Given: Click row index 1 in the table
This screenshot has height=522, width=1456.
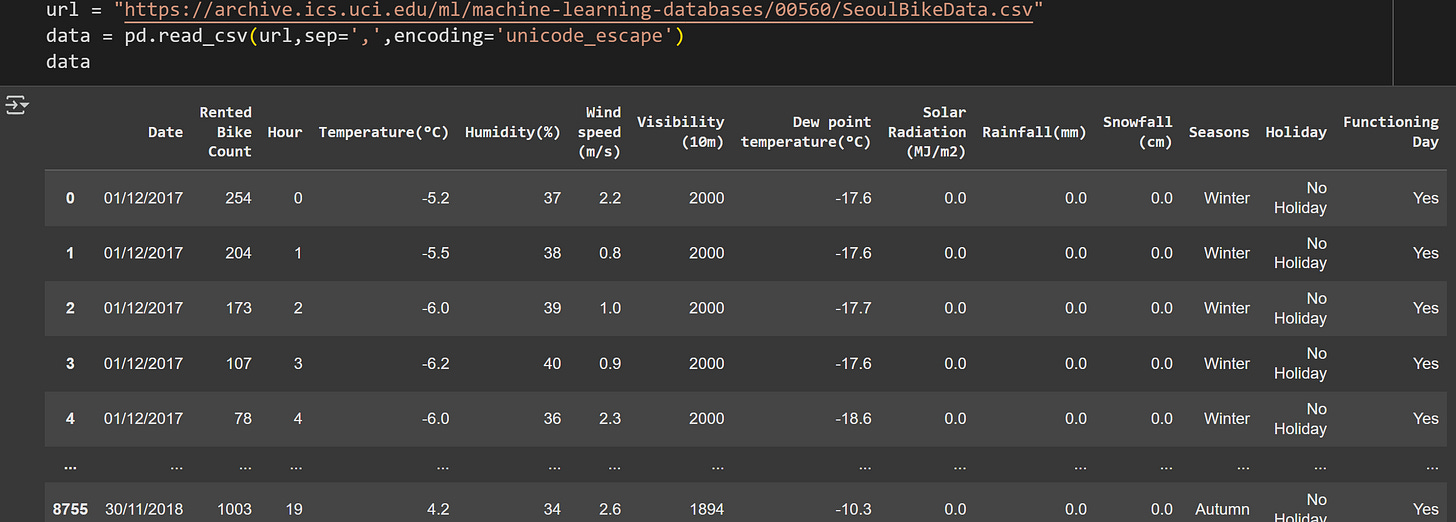Looking at the screenshot, I should coord(70,253).
